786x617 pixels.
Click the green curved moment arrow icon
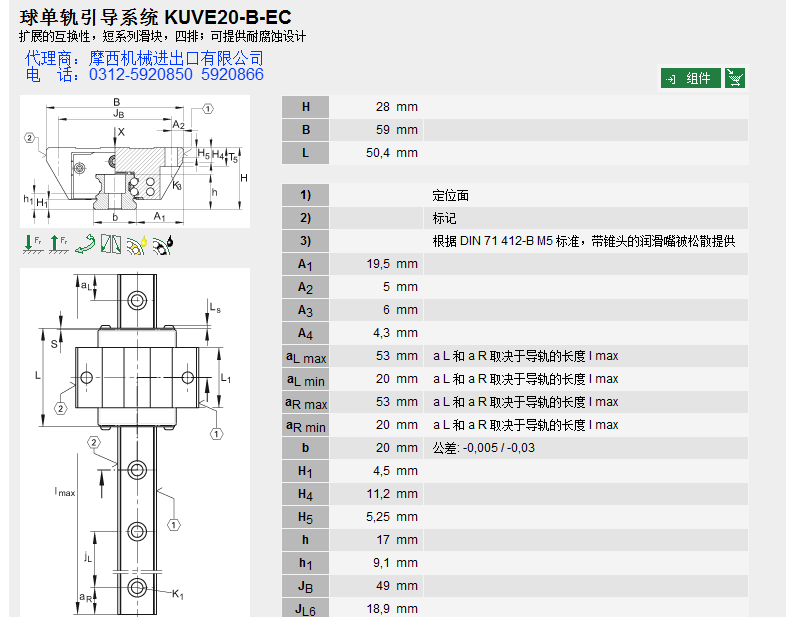click(x=86, y=242)
